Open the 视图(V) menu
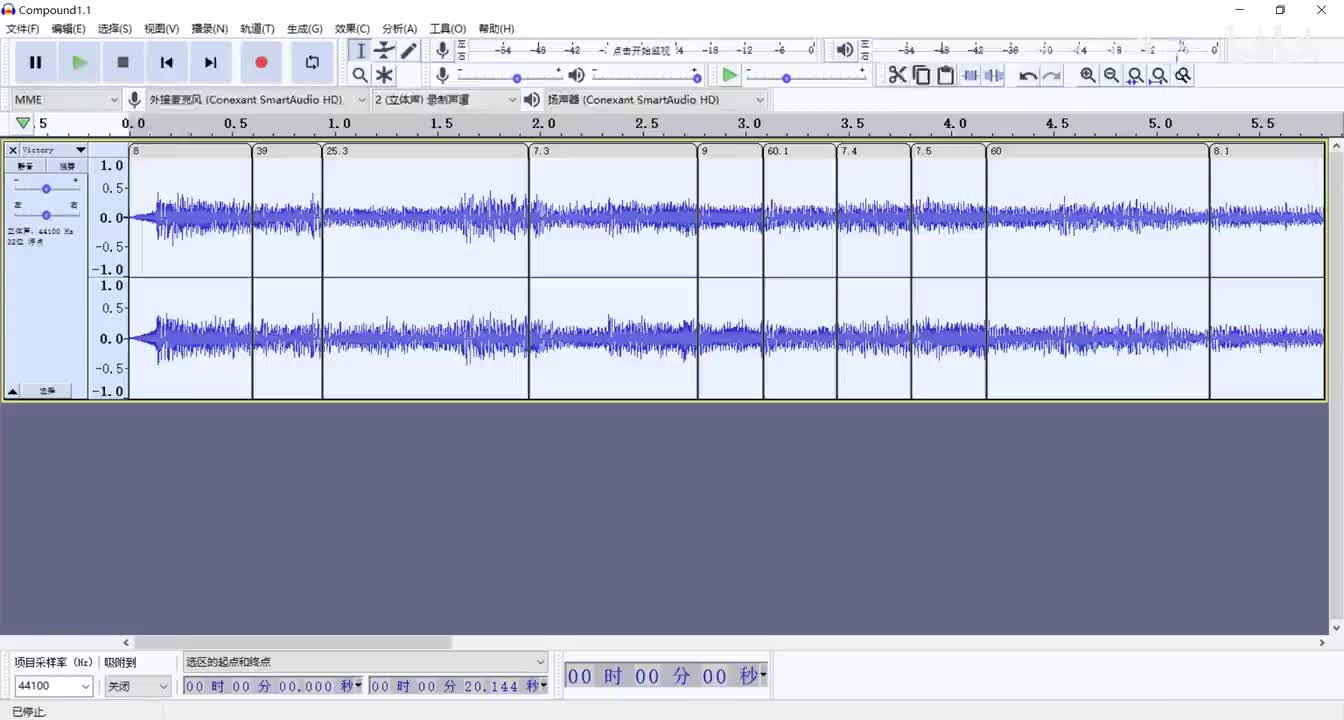 click(x=162, y=29)
